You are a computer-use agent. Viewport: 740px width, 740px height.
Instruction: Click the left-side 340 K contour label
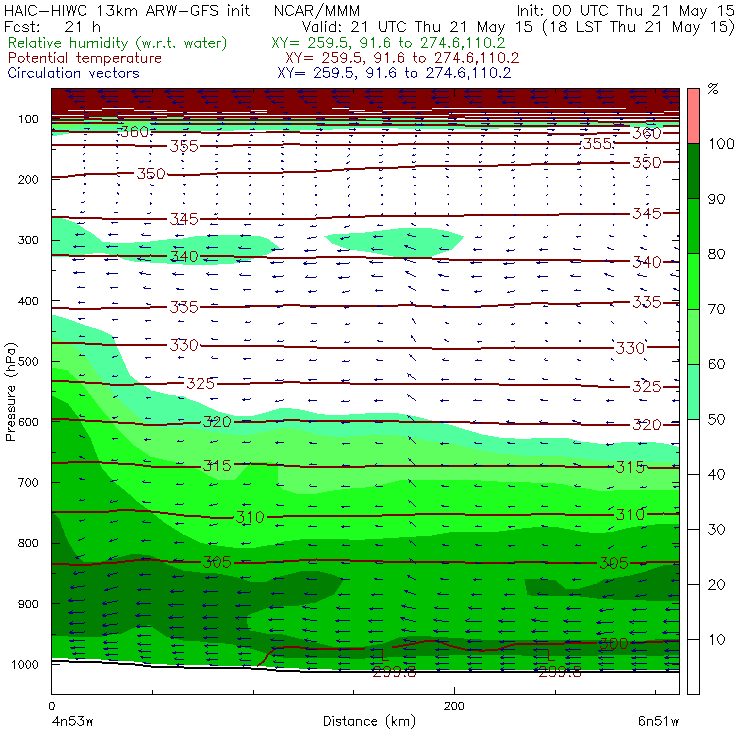(x=184, y=256)
